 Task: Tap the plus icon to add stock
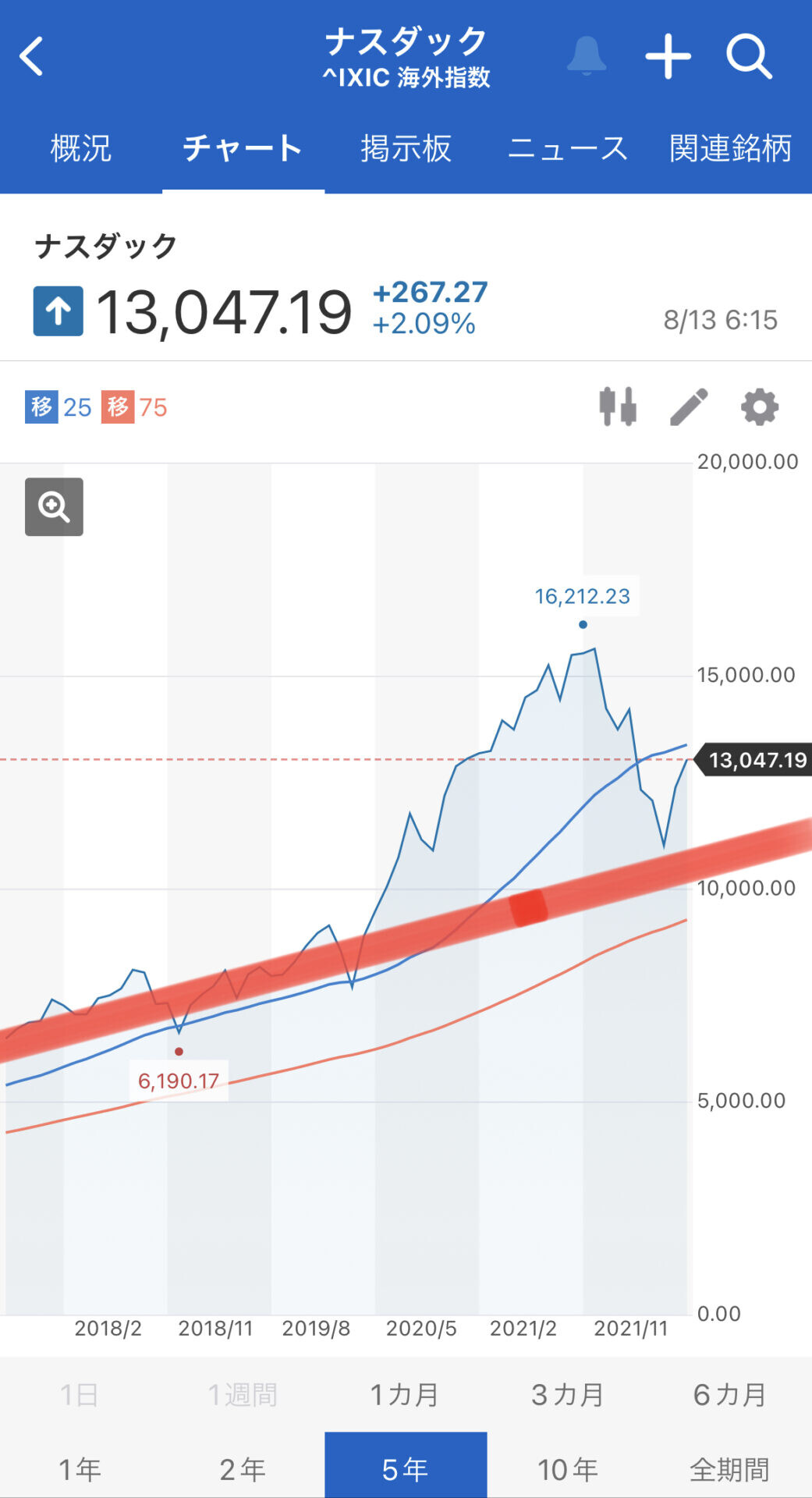668,56
